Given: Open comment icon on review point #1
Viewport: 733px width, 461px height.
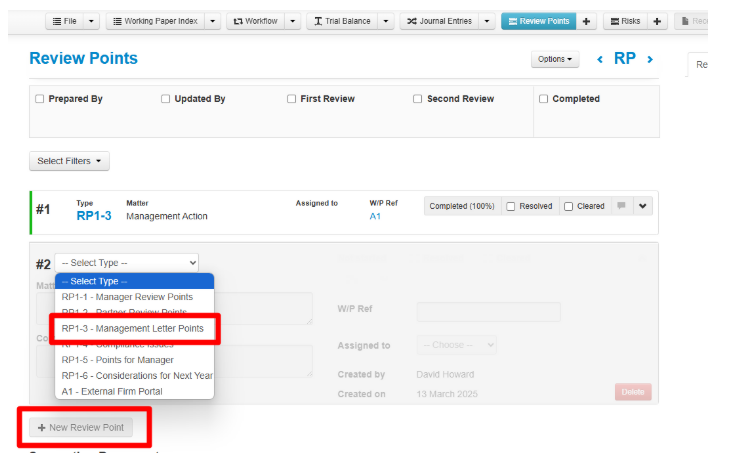Looking at the screenshot, I should 622,206.
